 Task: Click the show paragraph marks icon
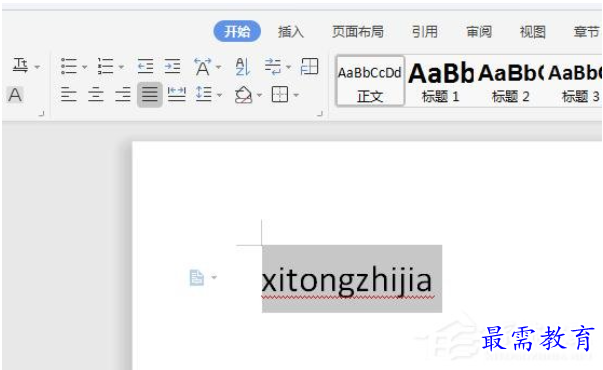pyautogui.click(x=273, y=67)
